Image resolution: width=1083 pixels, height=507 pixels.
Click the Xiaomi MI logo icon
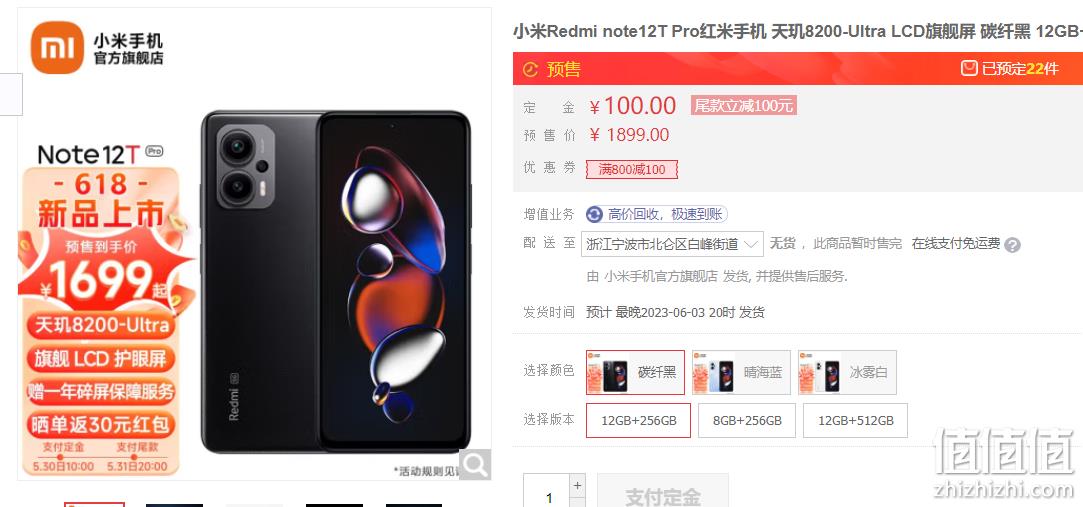coord(57,48)
